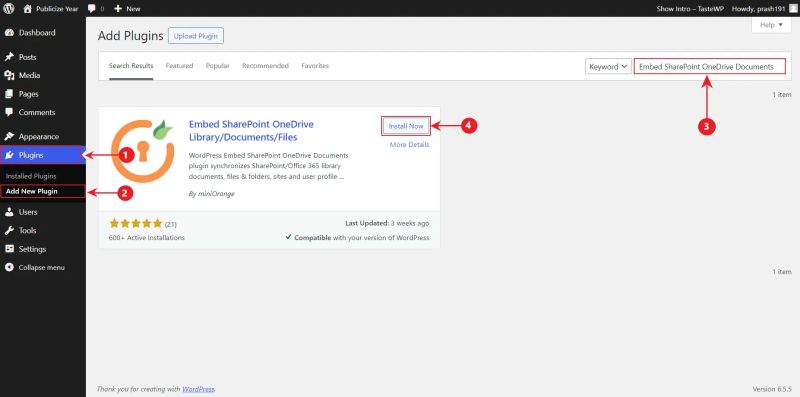Click the Collapse menu arrow icon
The width and height of the screenshot is (800, 397).
coord(9,267)
